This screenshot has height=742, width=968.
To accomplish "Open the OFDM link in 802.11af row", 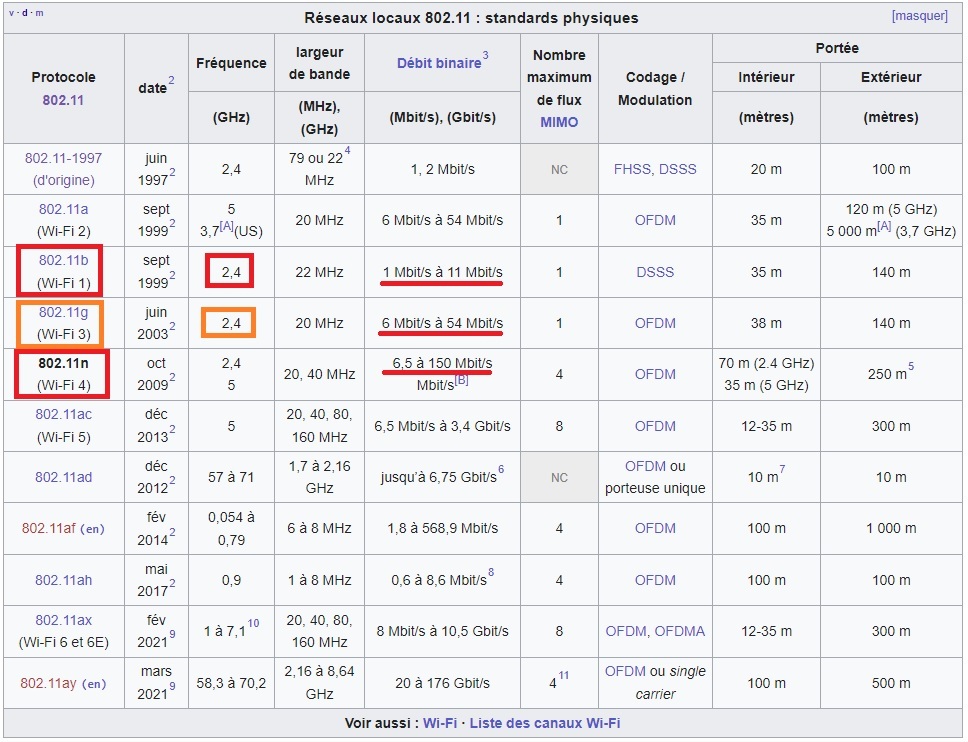I will click(655, 528).
